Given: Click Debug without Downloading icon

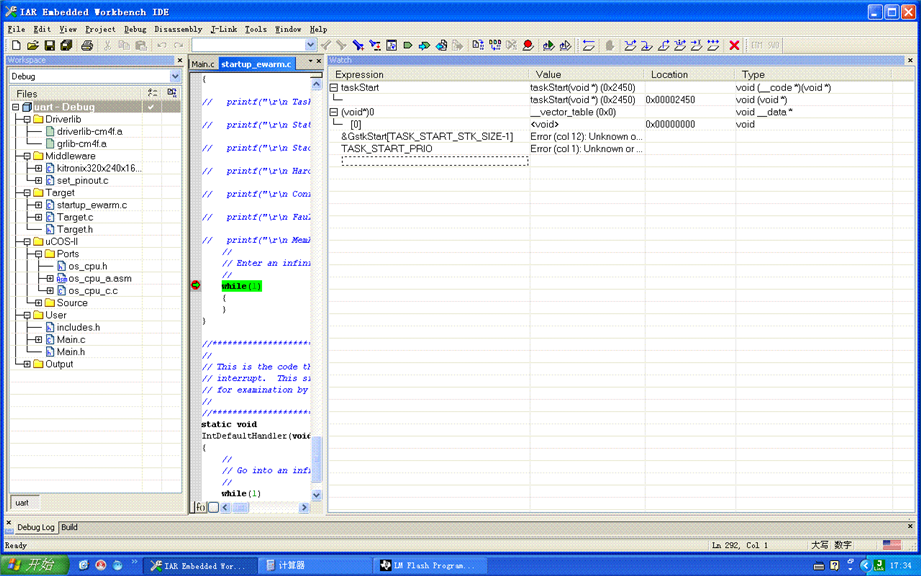Looking at the screenshot, I should (x=565, y=45).
